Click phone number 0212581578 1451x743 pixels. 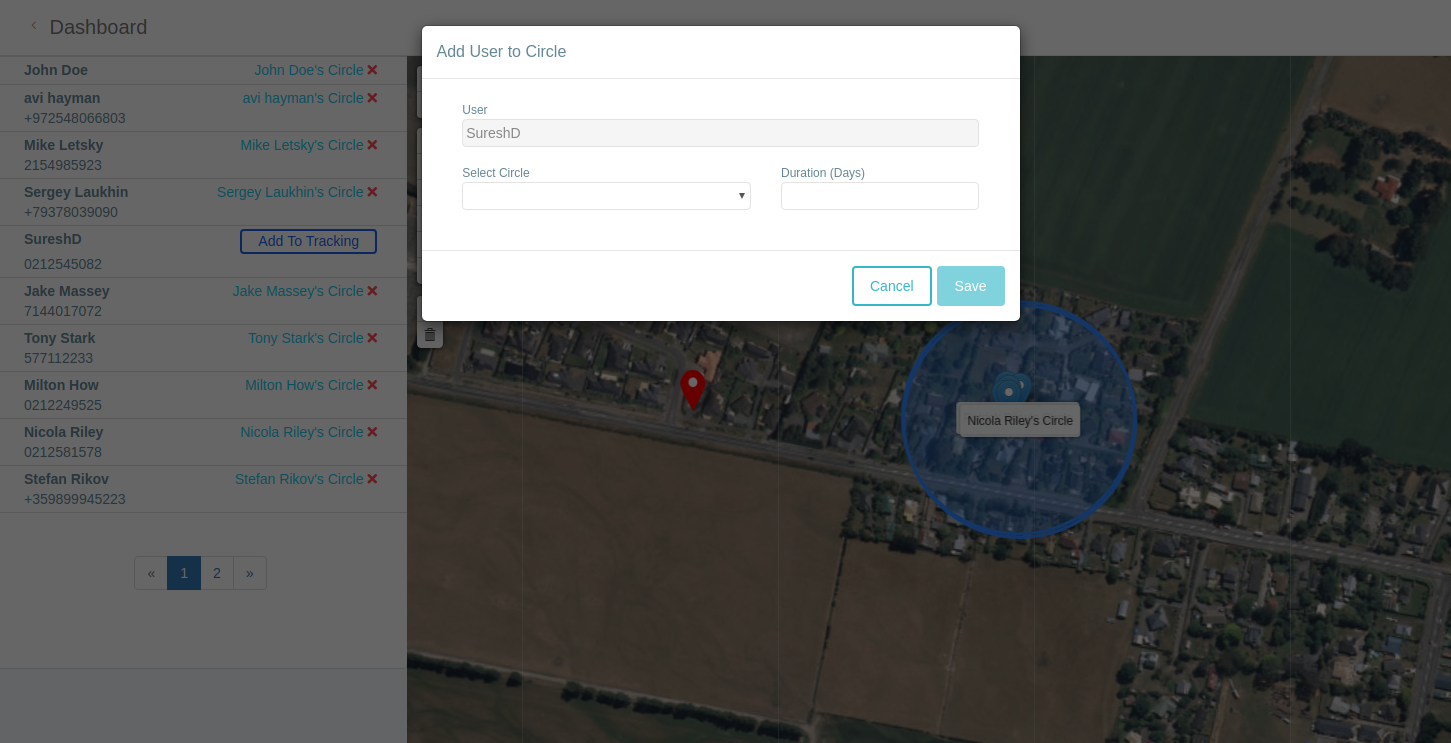tap(63, 452)
